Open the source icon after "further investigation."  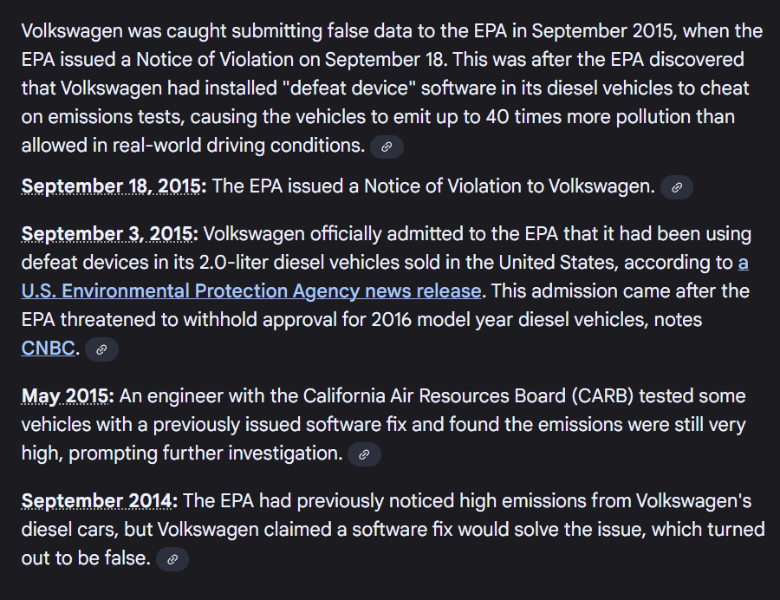click(x=364, y=455)
